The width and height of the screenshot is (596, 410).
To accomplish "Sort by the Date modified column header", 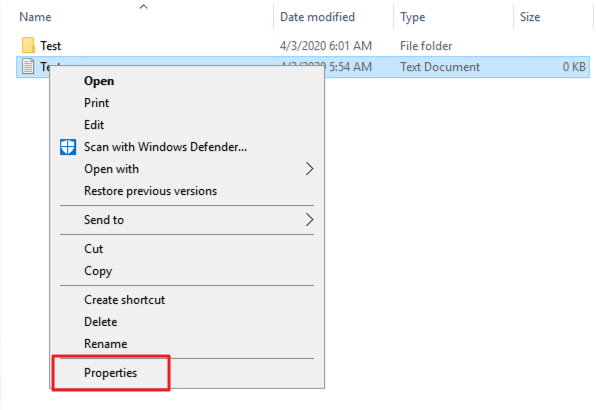I will [317, 17].
